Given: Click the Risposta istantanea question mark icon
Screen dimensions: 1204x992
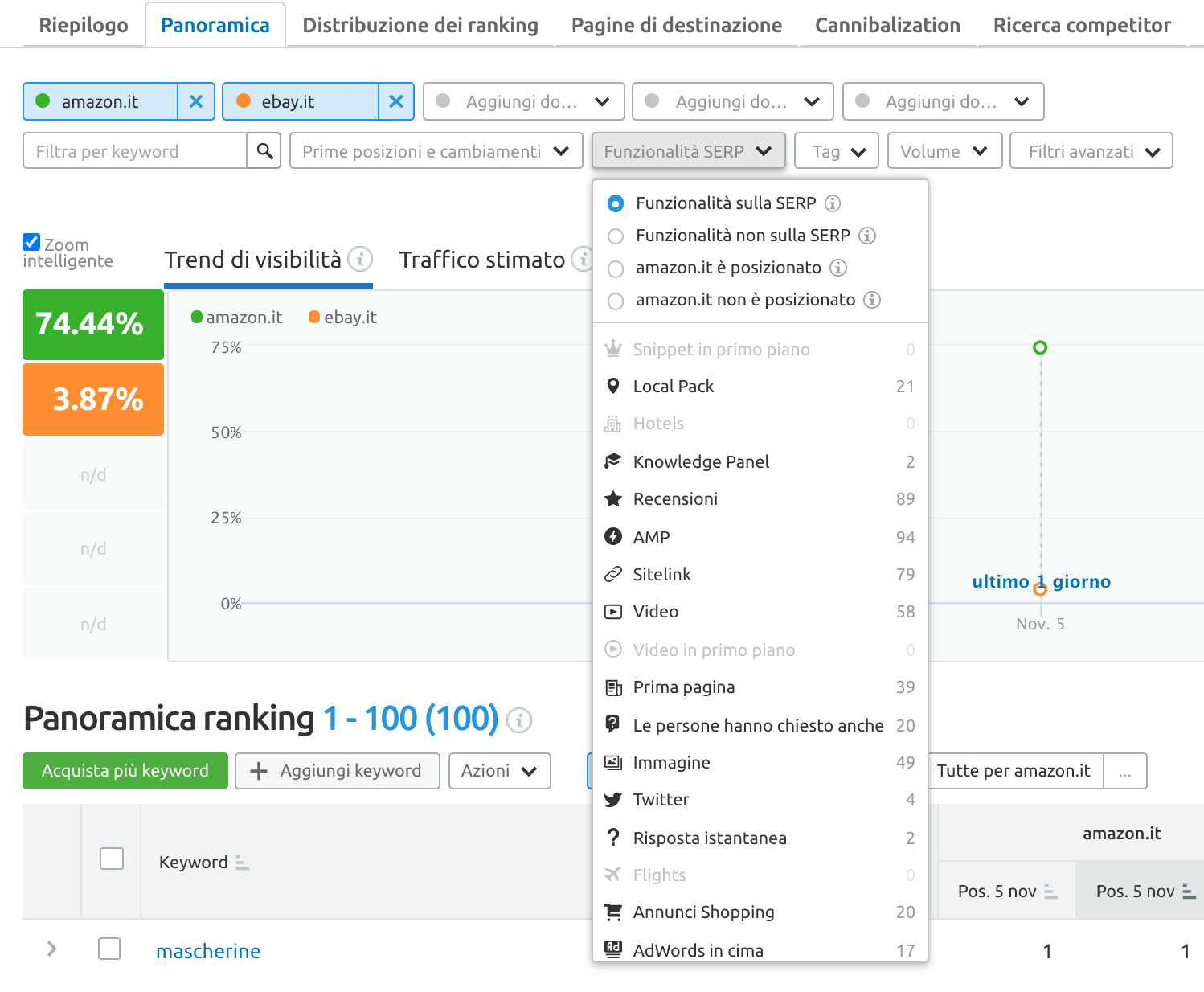Looking at the screenshot, I should coord(613,838).
